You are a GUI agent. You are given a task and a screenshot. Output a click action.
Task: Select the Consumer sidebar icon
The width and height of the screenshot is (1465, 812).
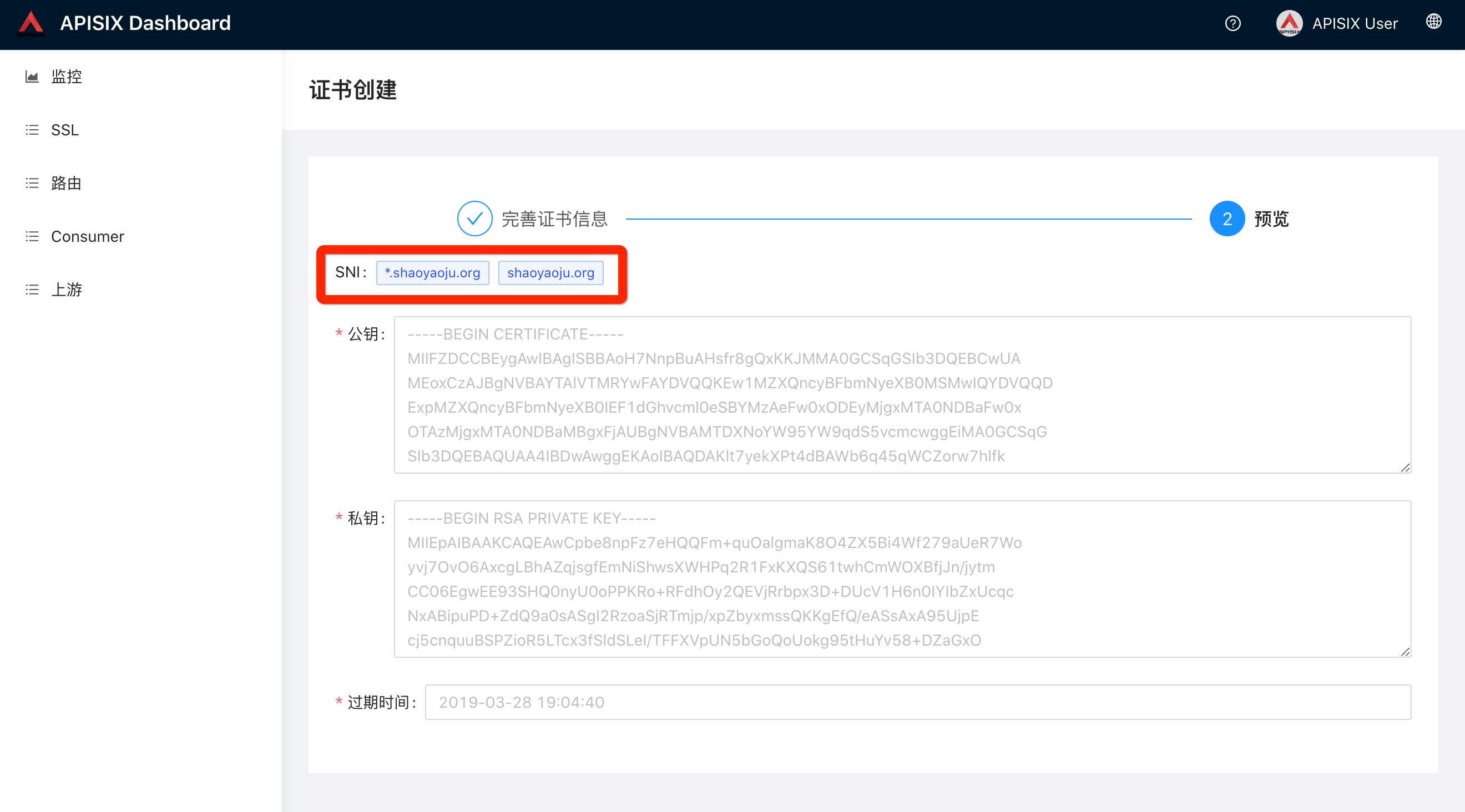(32, 236)
